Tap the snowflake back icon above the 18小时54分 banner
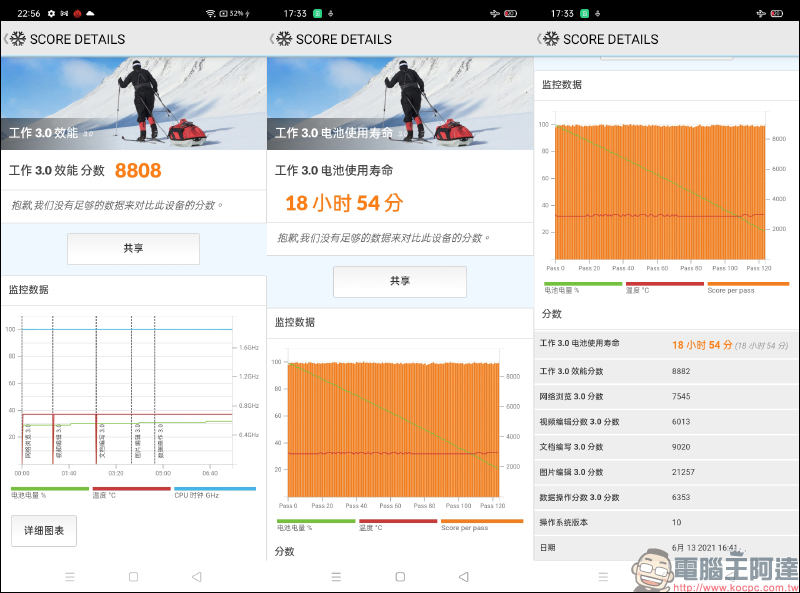The width and height of the screenshot is (800, 593). pyautogui.click(x=283, y=39)
